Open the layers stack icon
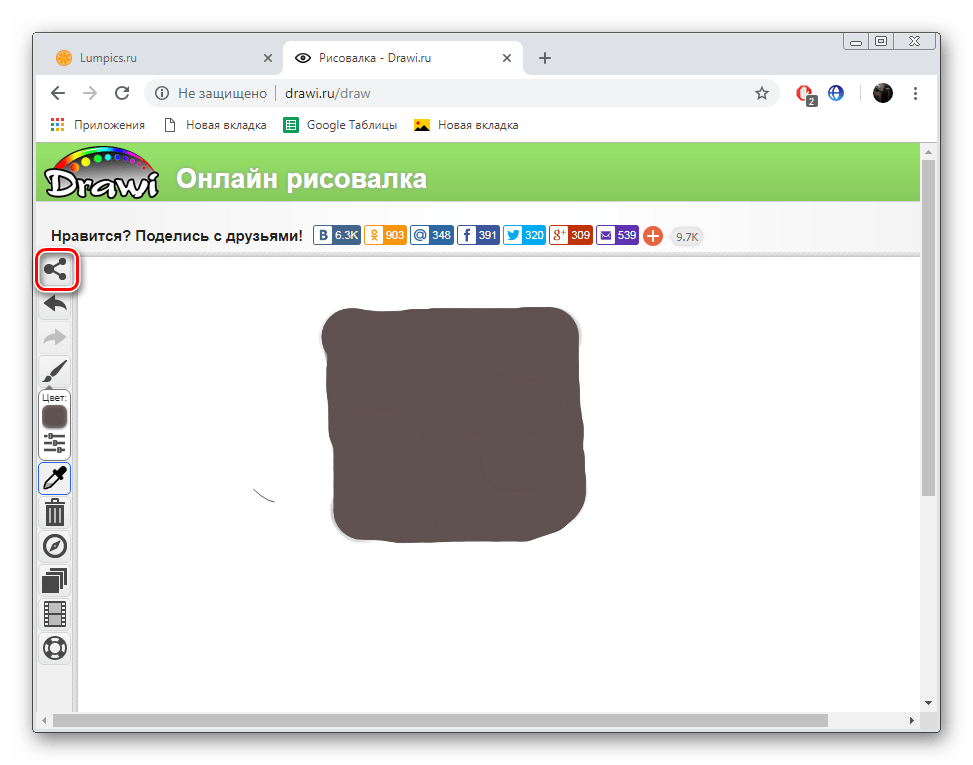This screenshot has width=973, height=765. [55, 580]
